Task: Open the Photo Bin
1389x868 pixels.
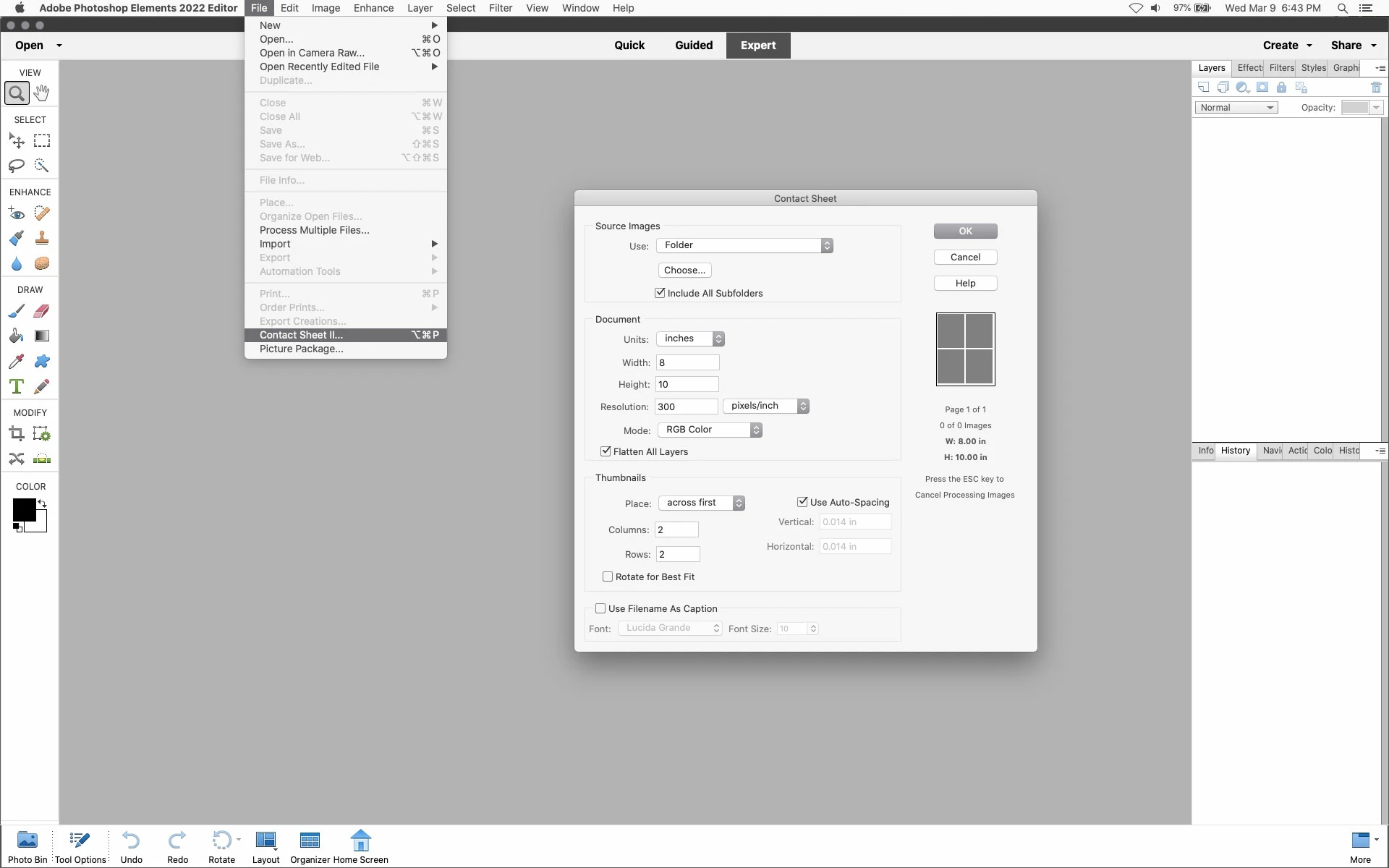Action: (27, 846)
